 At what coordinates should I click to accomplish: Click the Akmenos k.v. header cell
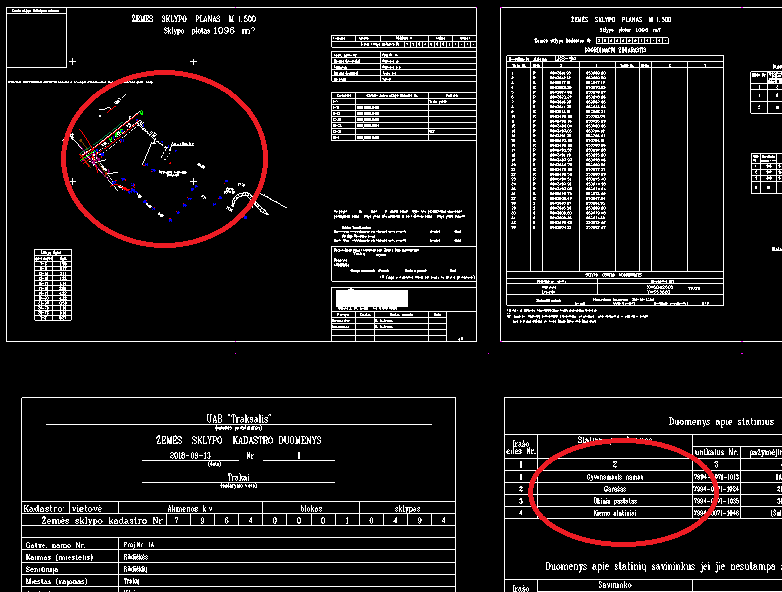[190, 509]
